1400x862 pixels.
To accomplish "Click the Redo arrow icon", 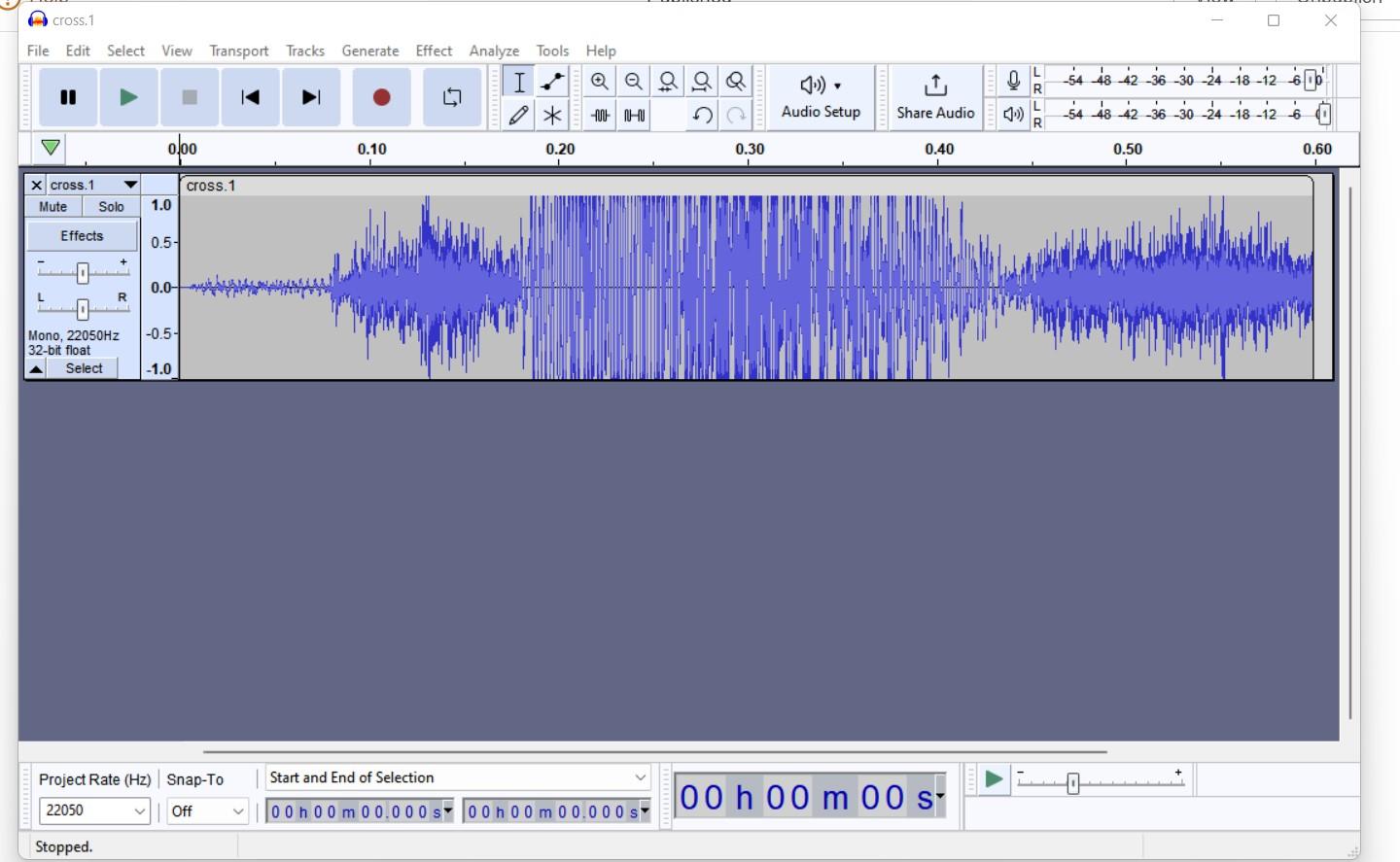I will [736, 116].
